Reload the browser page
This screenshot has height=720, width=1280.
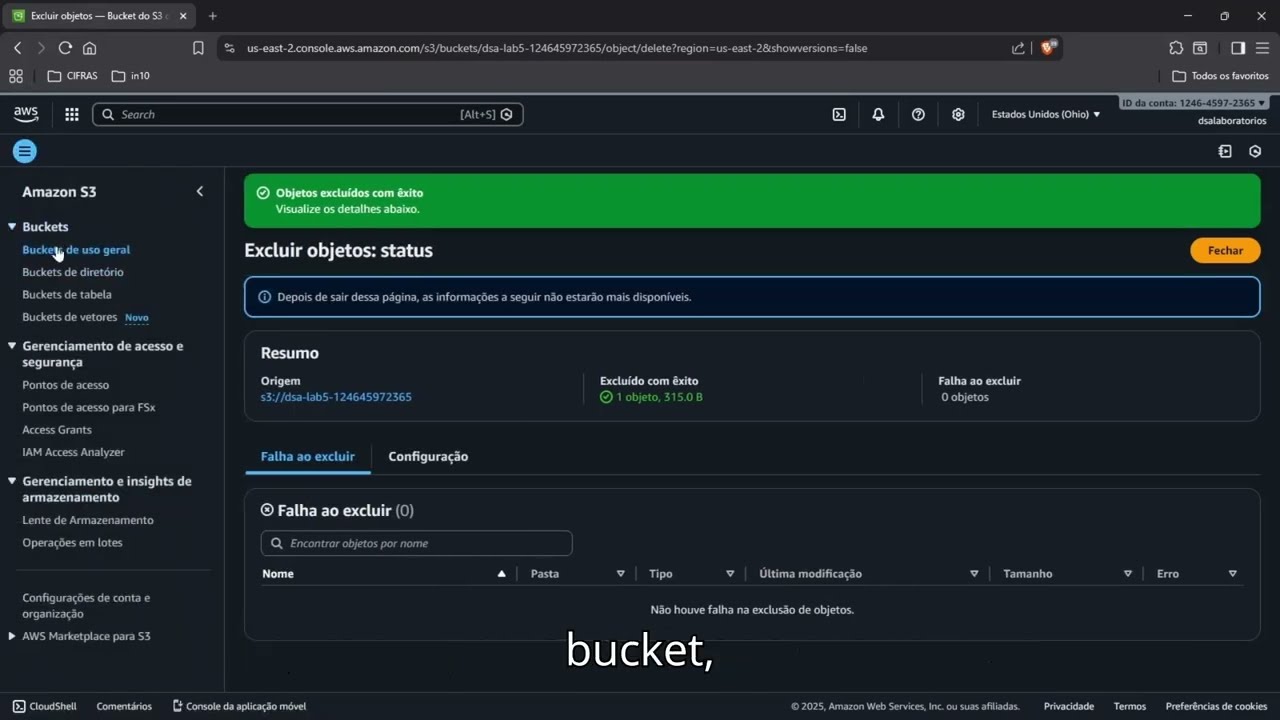tap(65, 48)
